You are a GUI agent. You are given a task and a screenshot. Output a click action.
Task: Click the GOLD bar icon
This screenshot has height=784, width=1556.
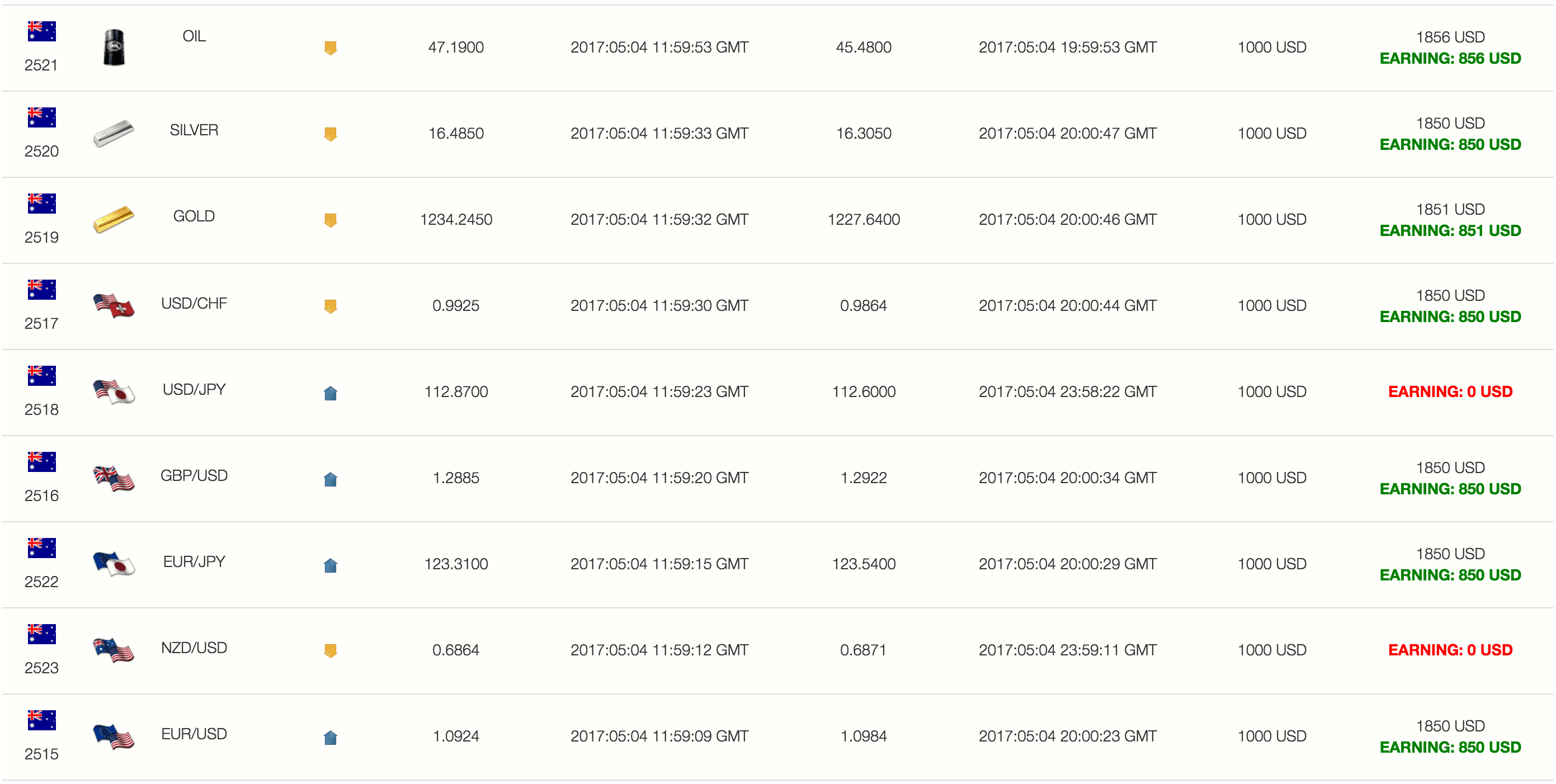tap(114, 219)
